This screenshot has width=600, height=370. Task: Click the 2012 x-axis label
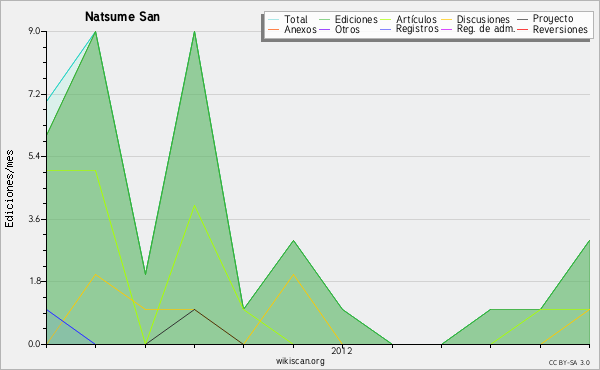342,351
